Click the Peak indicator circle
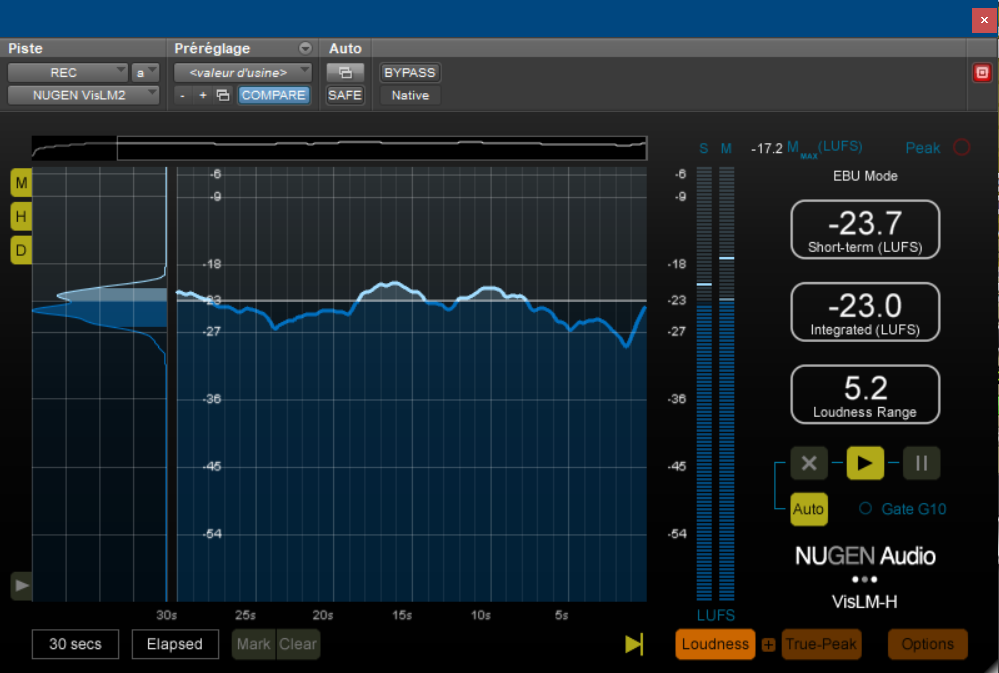Viewport: 999px width, 673px height. point(961,147)
